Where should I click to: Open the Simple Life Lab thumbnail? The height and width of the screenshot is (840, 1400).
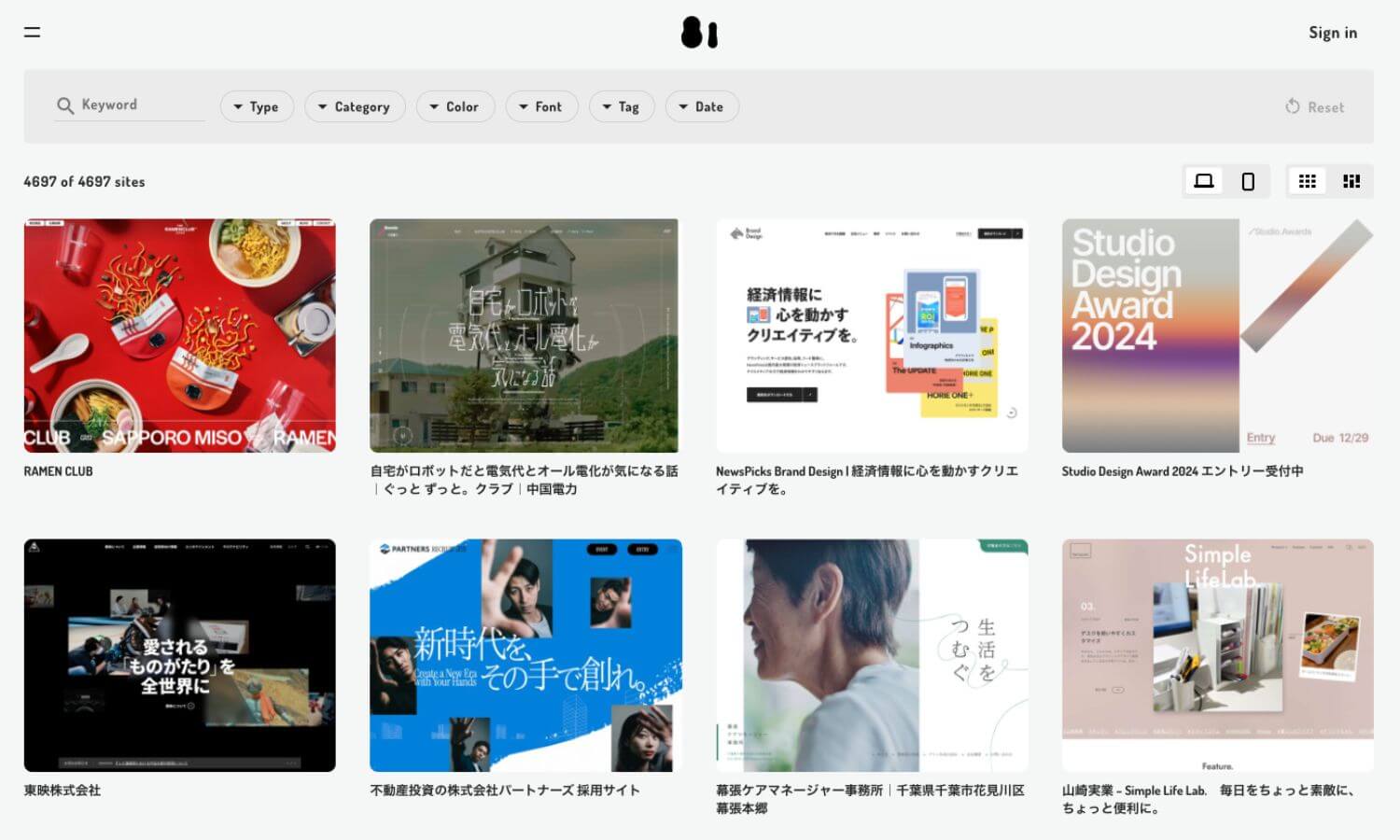coord(1218,655)
